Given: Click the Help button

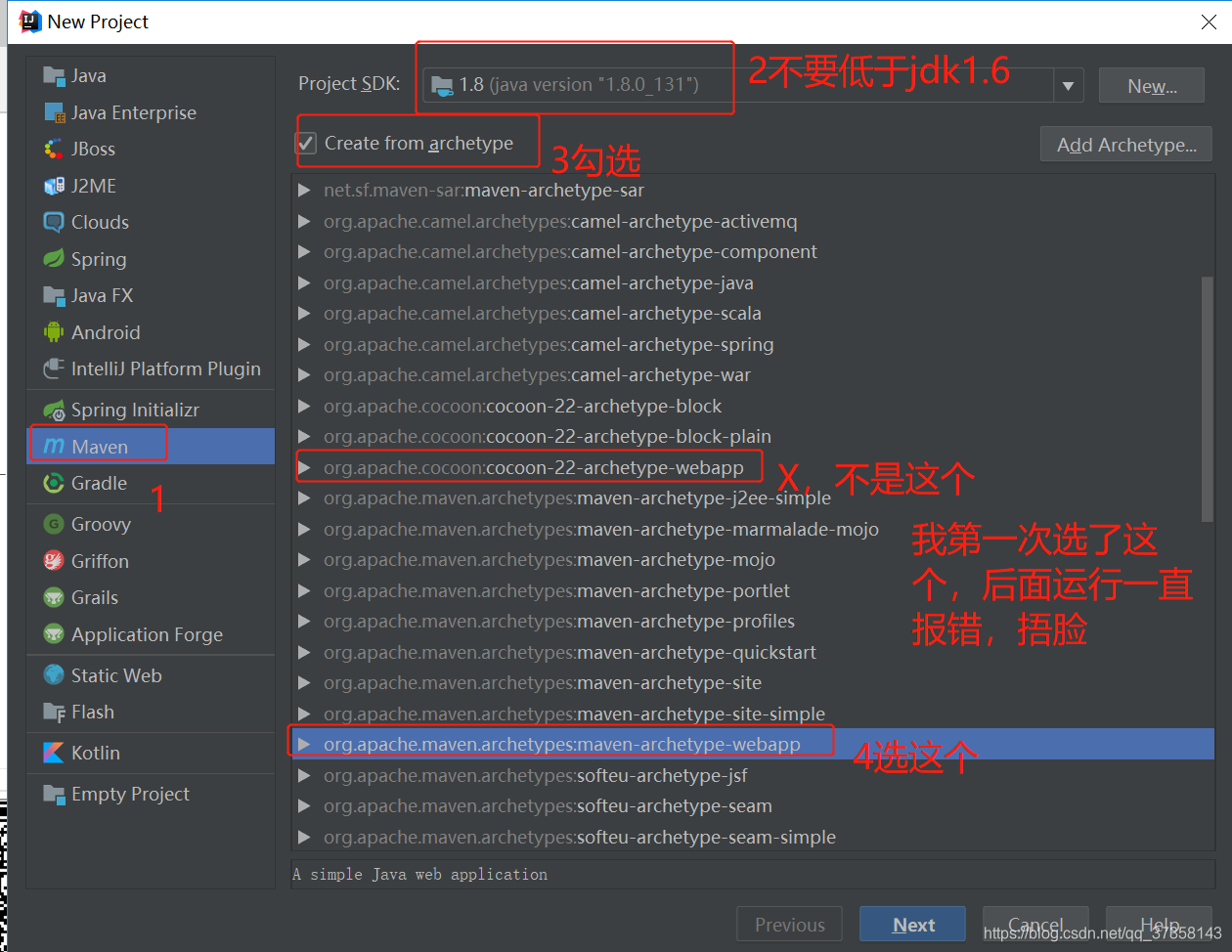Looking at the screenshot, I should [x=1159, y=925].
